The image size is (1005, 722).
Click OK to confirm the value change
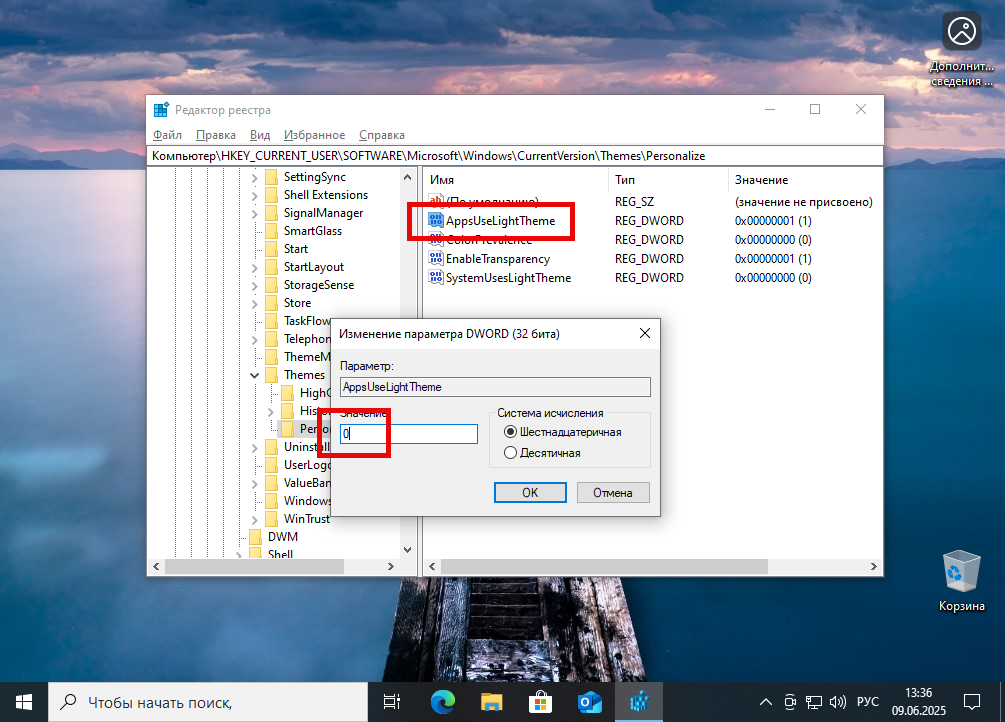pyautogui.click(x=529, y=492)
